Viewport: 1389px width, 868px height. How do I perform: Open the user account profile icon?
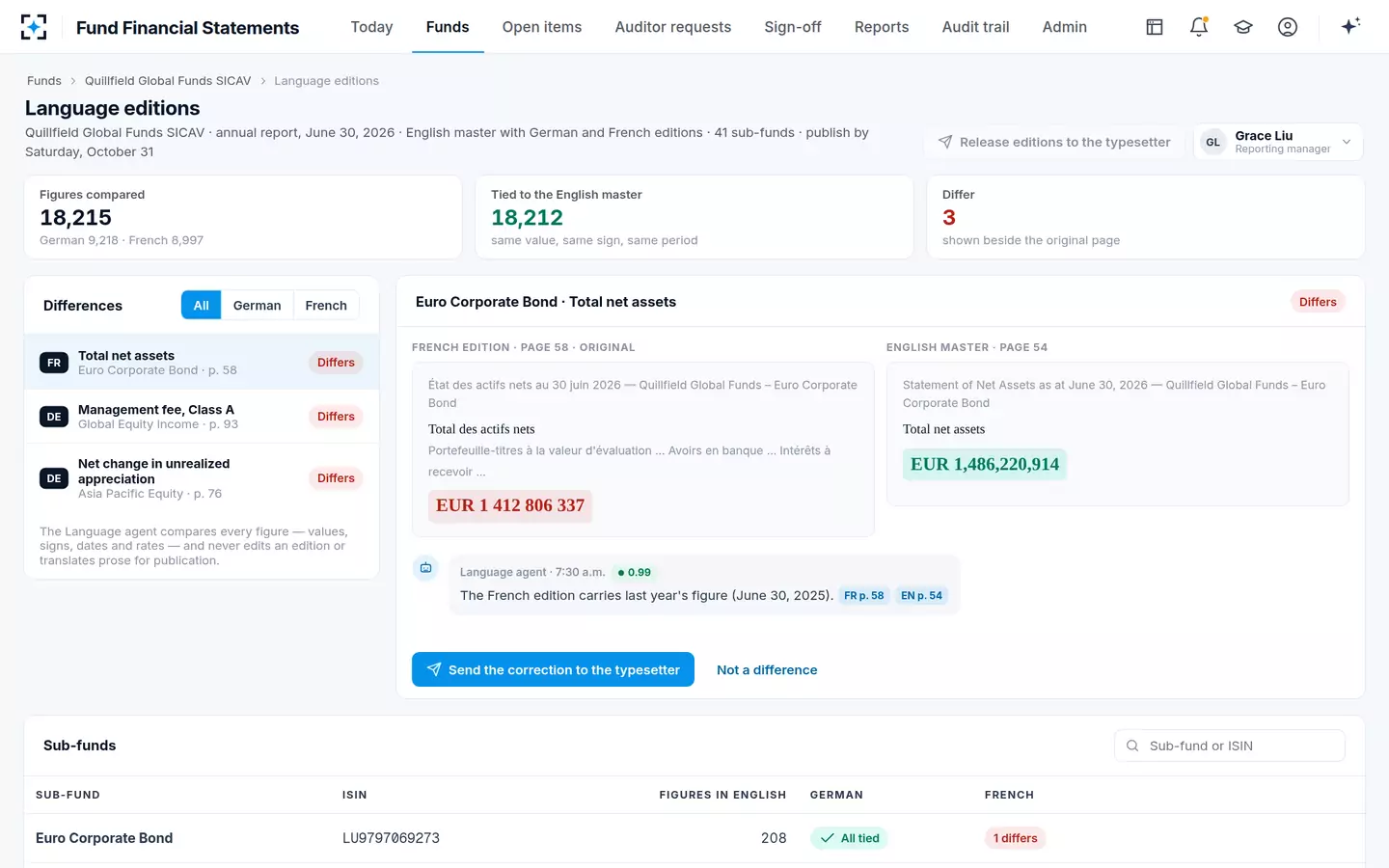(x=1288, y=27)
